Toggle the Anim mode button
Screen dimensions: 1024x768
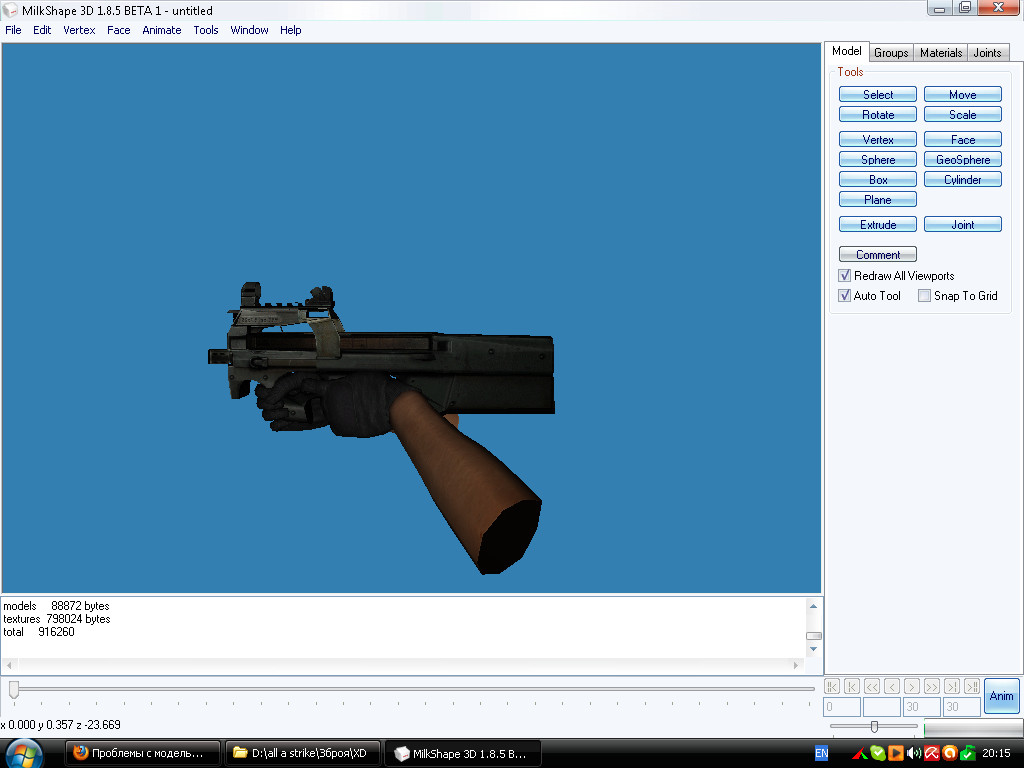(x=1001, y=696)
